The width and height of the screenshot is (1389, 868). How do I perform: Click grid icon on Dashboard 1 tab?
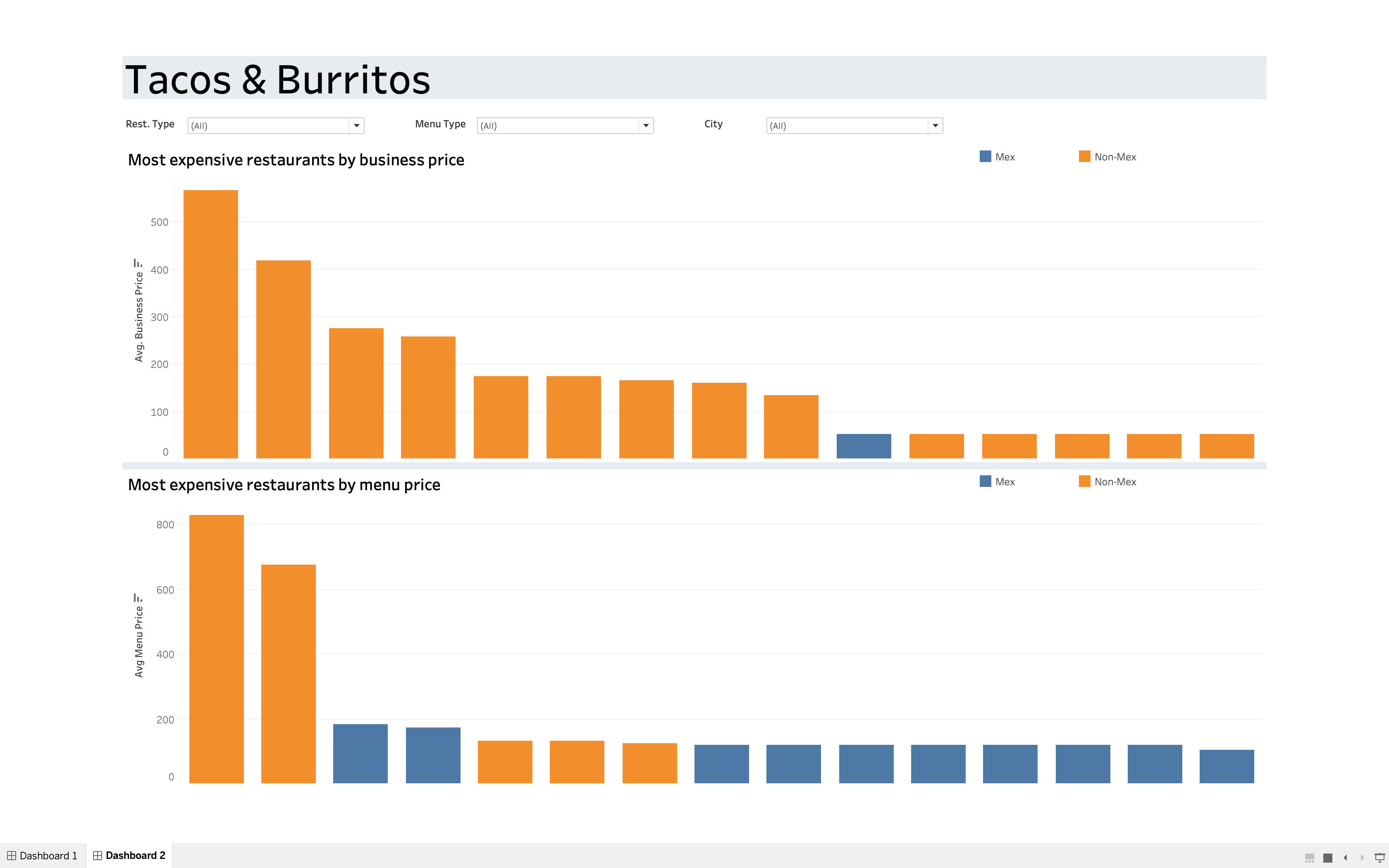pos(12,855)
